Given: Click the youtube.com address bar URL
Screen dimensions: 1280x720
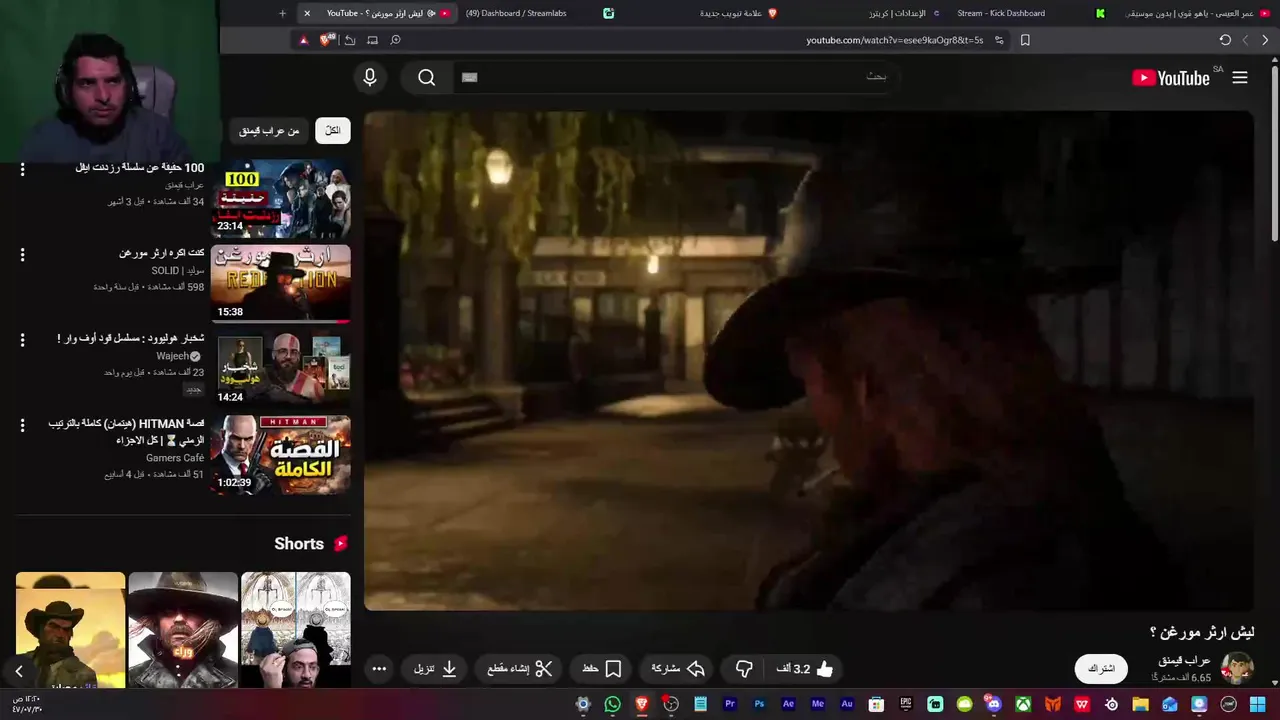Looking at the screenshot, I should [895, 40].
